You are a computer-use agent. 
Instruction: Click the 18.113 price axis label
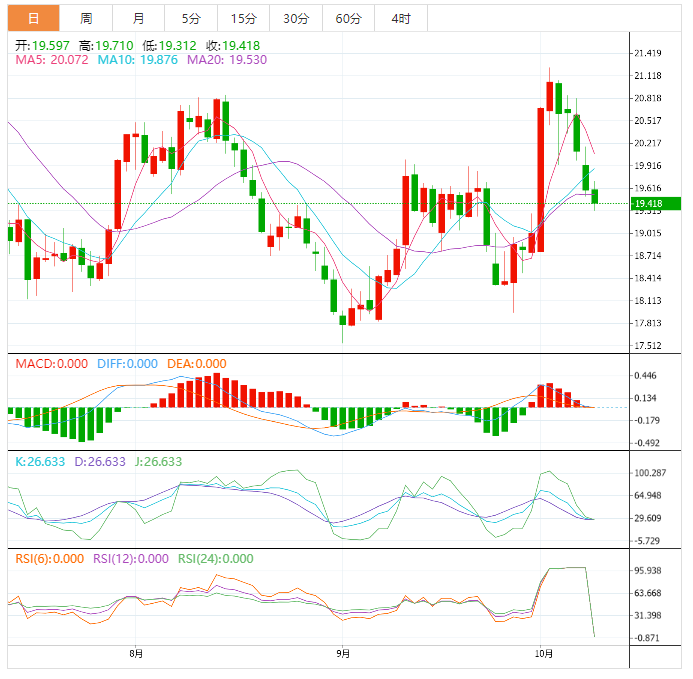(x=648, y=301)
